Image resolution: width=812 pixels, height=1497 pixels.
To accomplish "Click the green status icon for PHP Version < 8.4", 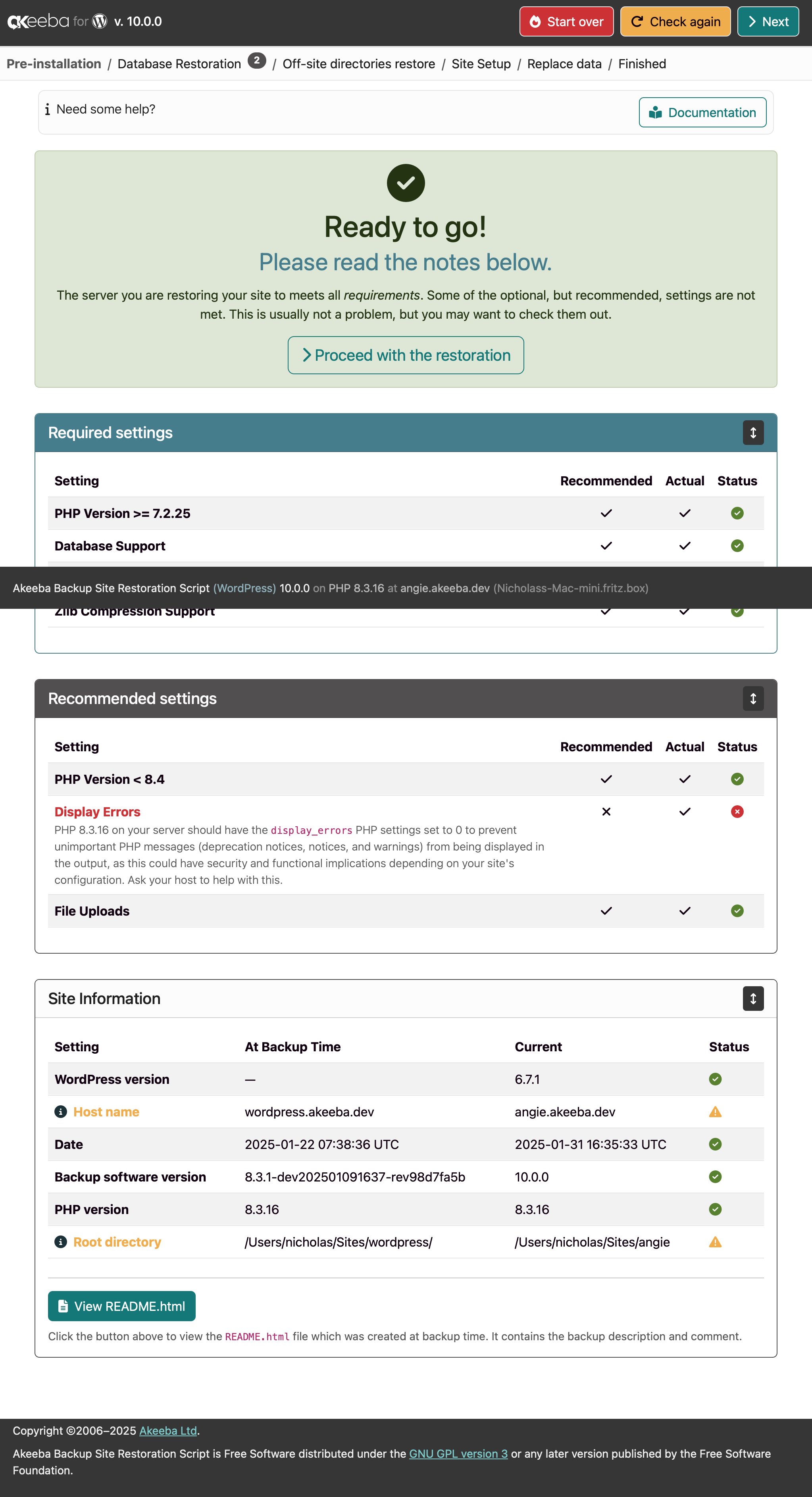I will click(x=737, y=779).
